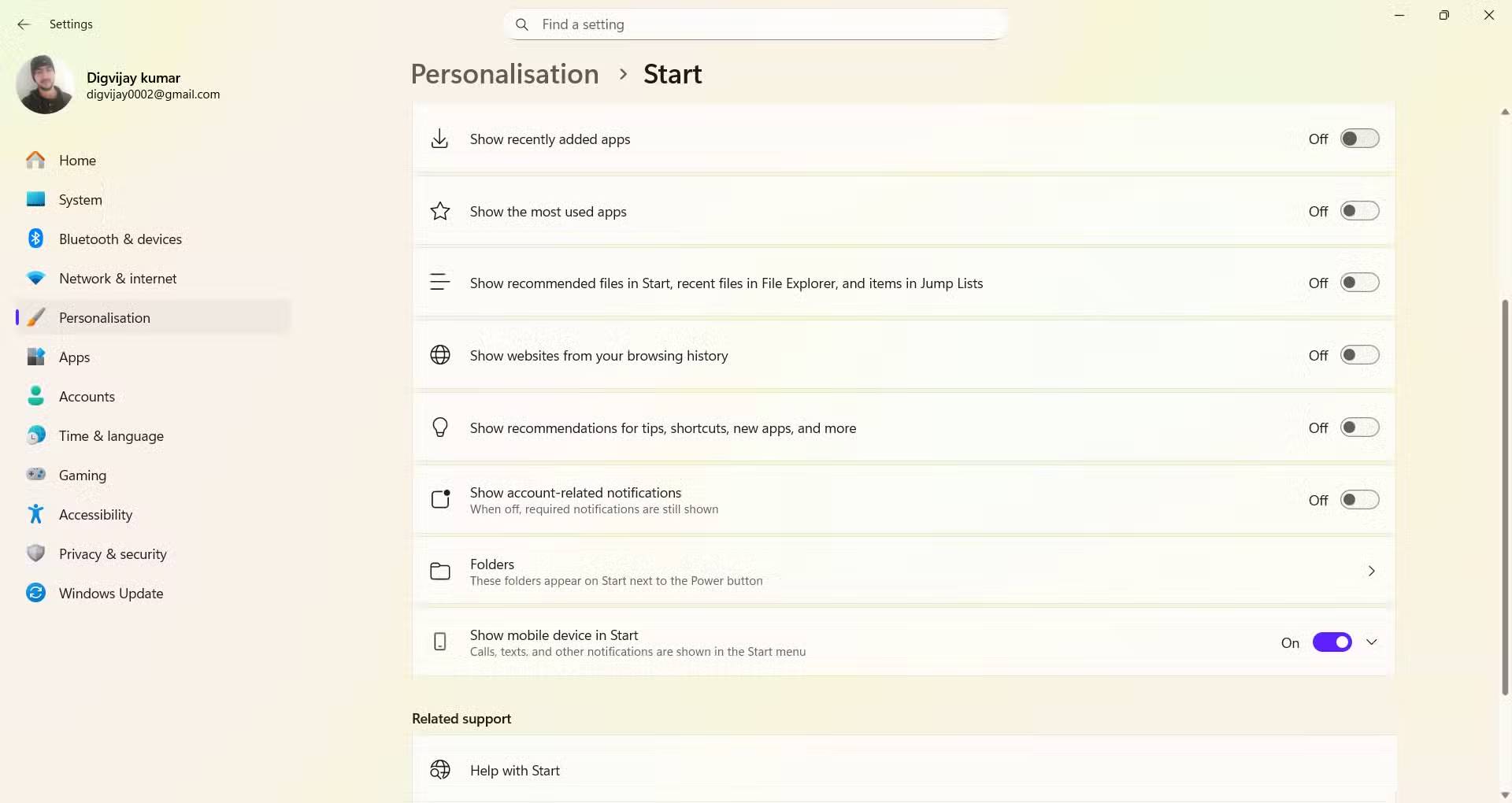Click the Find a setting search box
This screenshot has width=1512, height=803.
[756, 24]
